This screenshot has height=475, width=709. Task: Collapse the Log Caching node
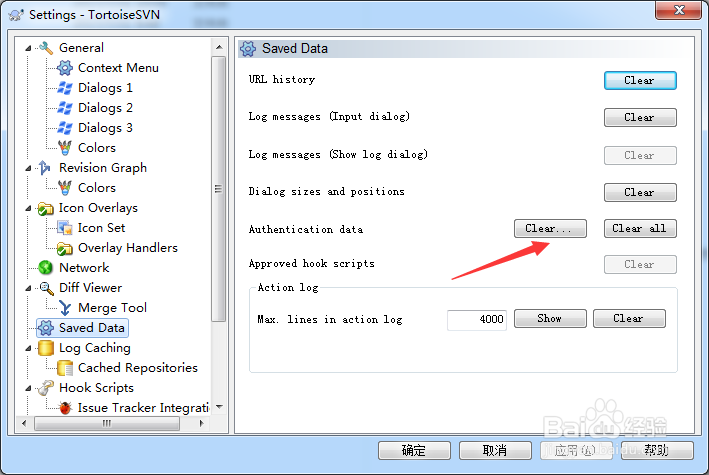click(x=28, y=348)
